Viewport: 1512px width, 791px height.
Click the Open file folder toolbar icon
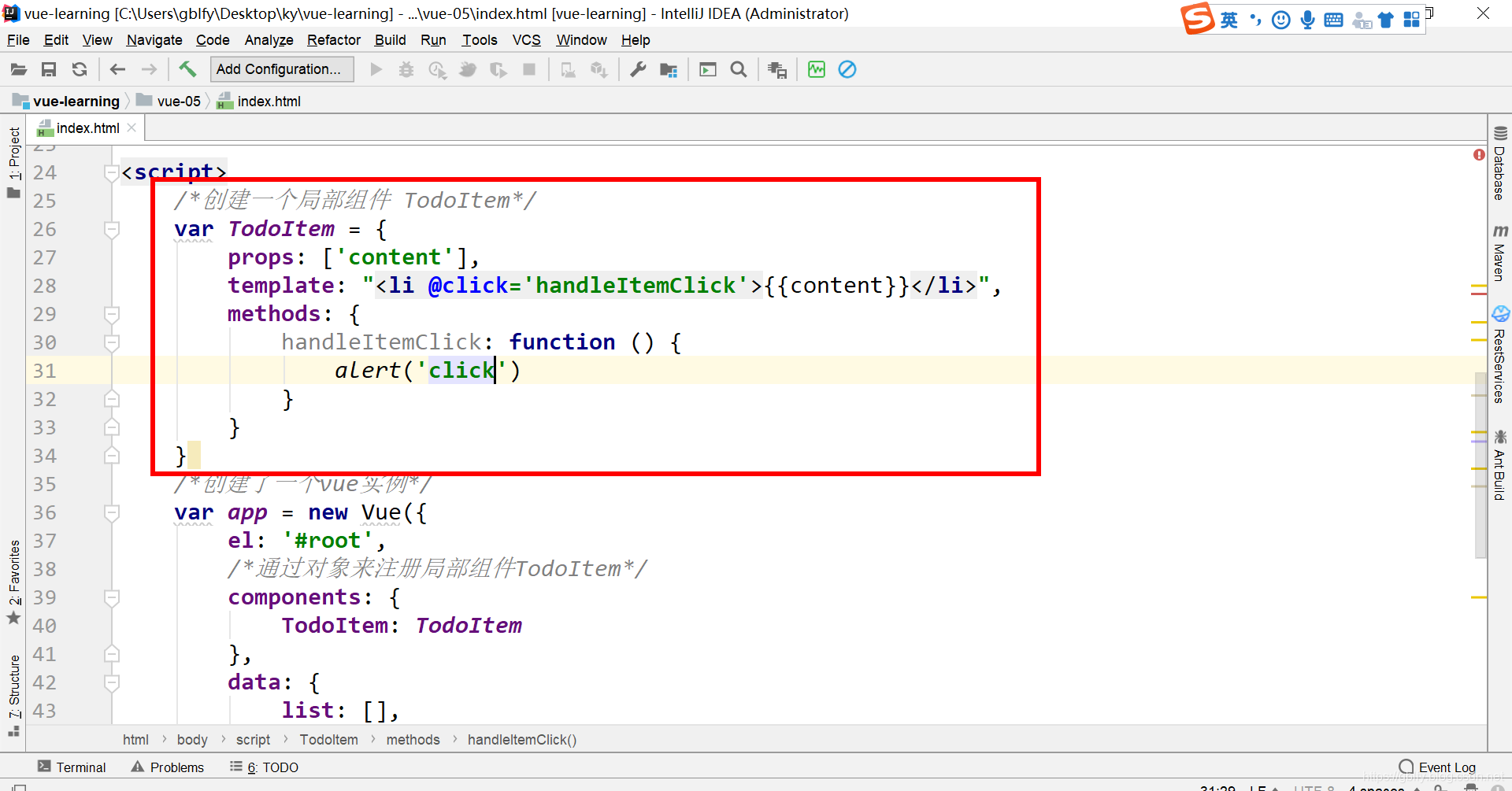[x=19, y=69]
